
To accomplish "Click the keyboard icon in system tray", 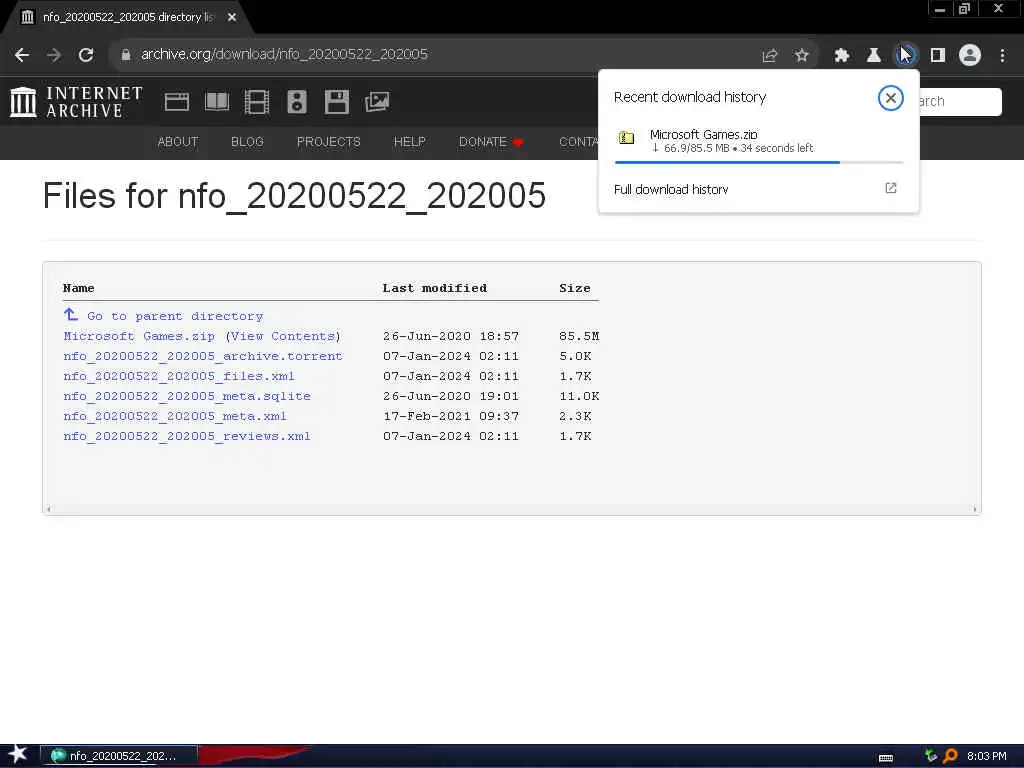I will [x=886, y=758].
